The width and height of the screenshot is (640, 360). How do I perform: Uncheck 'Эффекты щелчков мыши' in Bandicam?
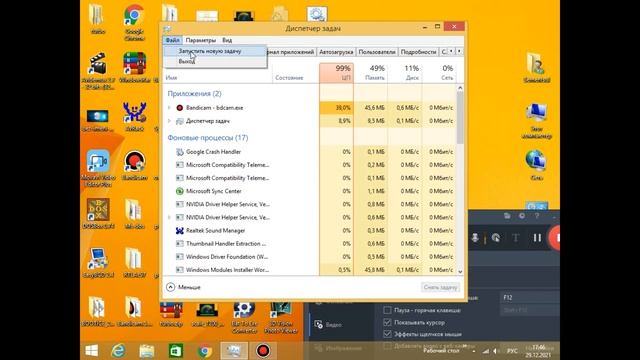[387, 334]
